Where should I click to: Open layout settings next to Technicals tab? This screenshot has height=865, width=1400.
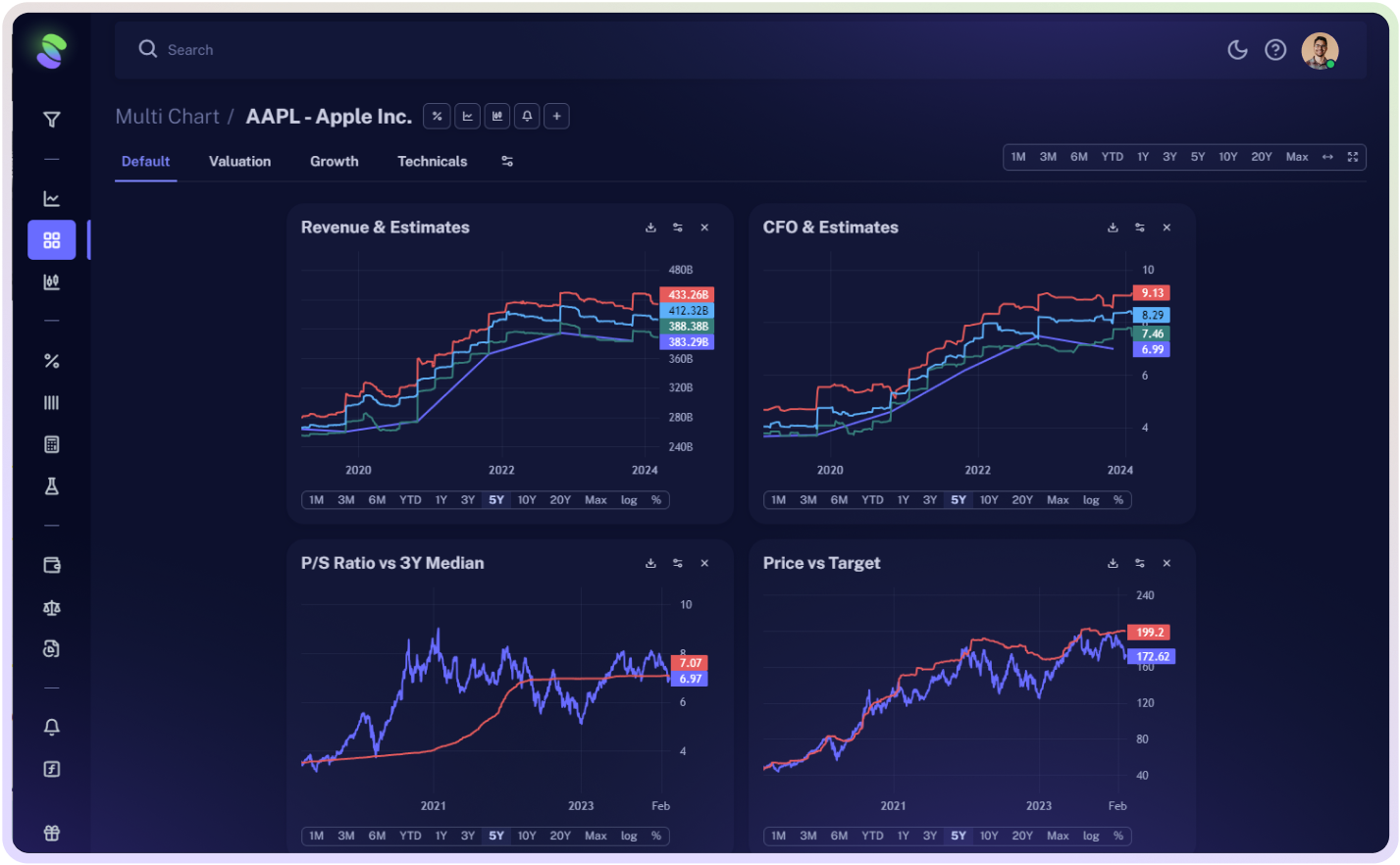point(507,161)
